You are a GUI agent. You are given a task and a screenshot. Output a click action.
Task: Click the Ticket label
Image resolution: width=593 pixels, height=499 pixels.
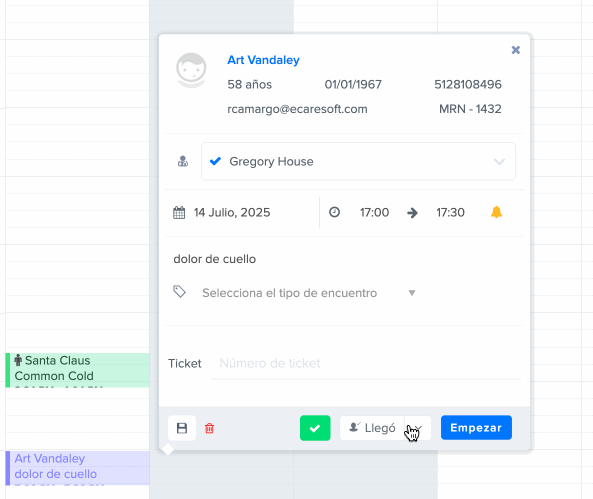pyautogui.click(x=185, y=364)
